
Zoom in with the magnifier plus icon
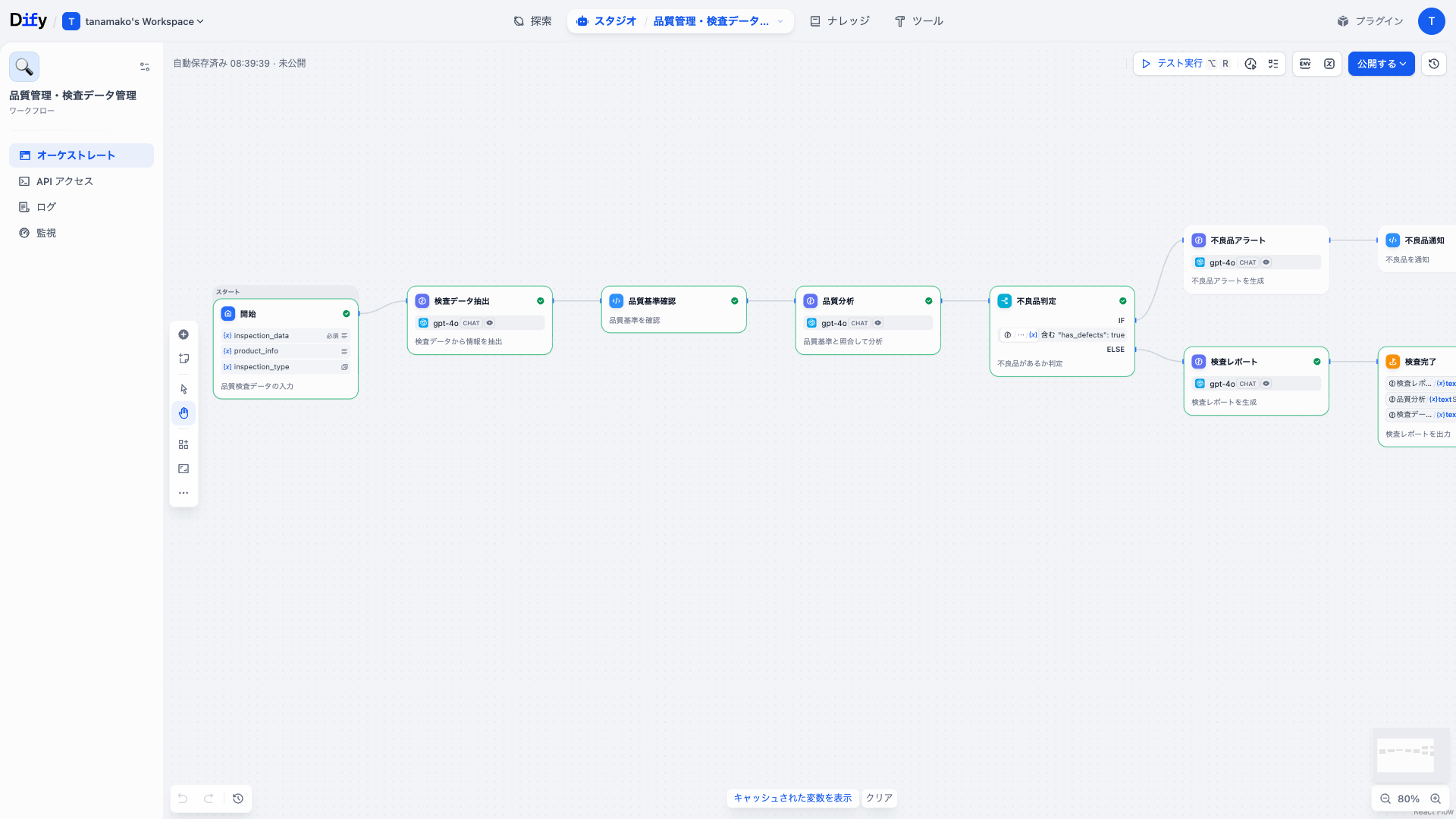[1436, 799]
